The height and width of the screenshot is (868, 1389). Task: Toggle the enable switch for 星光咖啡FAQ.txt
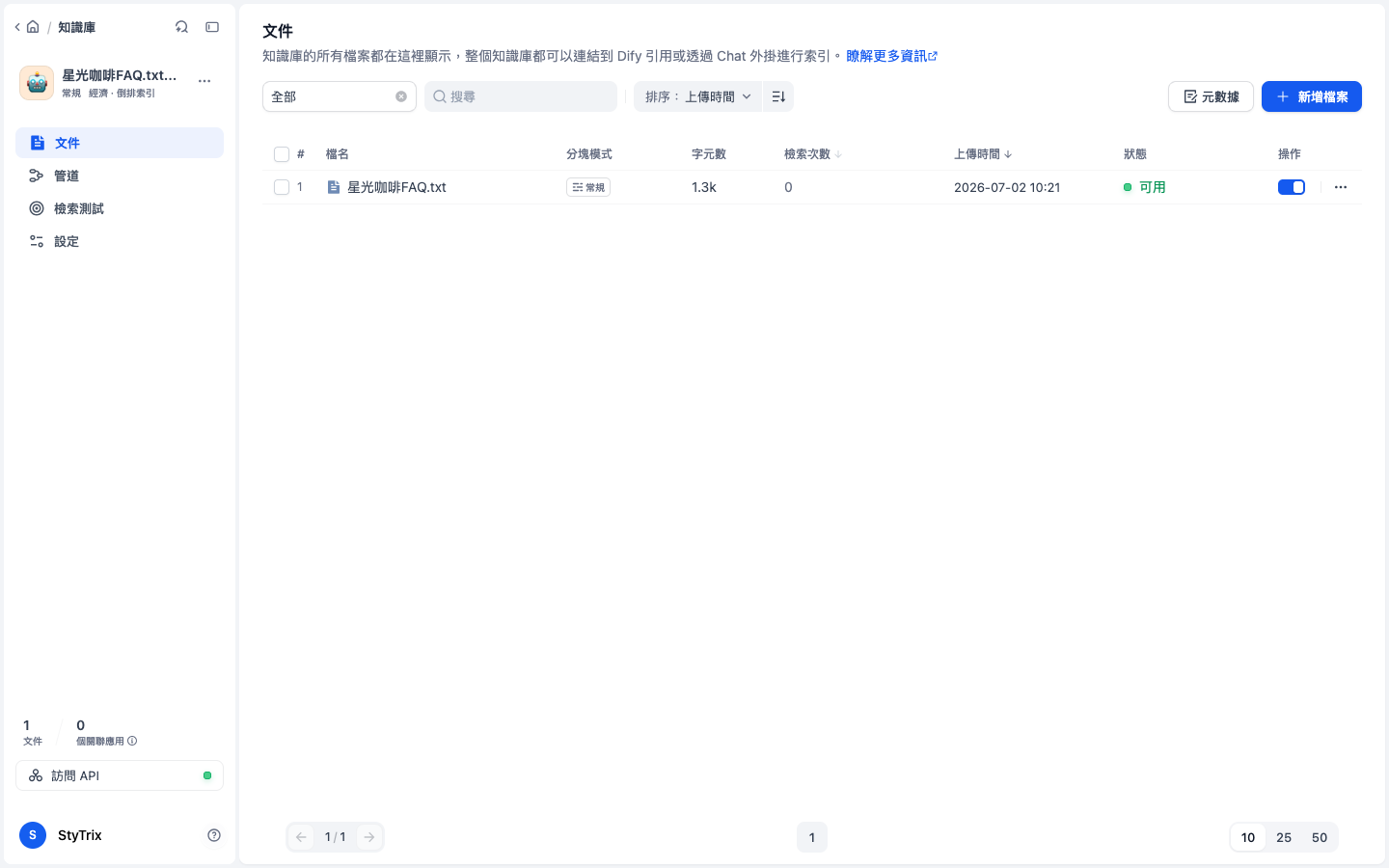(1292, 187)
